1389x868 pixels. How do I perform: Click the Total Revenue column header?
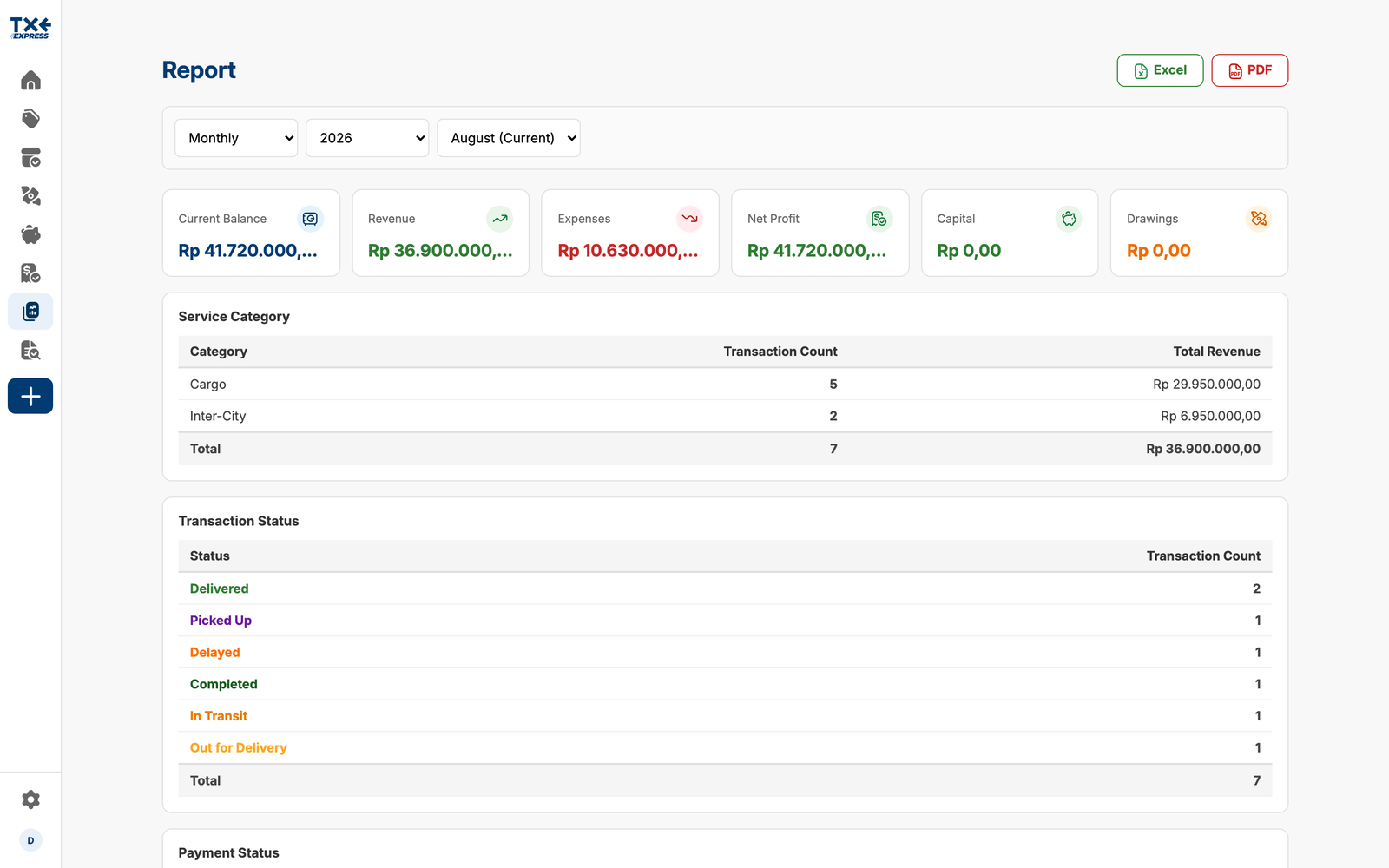pyautogui.click(x=1216, y=352)
